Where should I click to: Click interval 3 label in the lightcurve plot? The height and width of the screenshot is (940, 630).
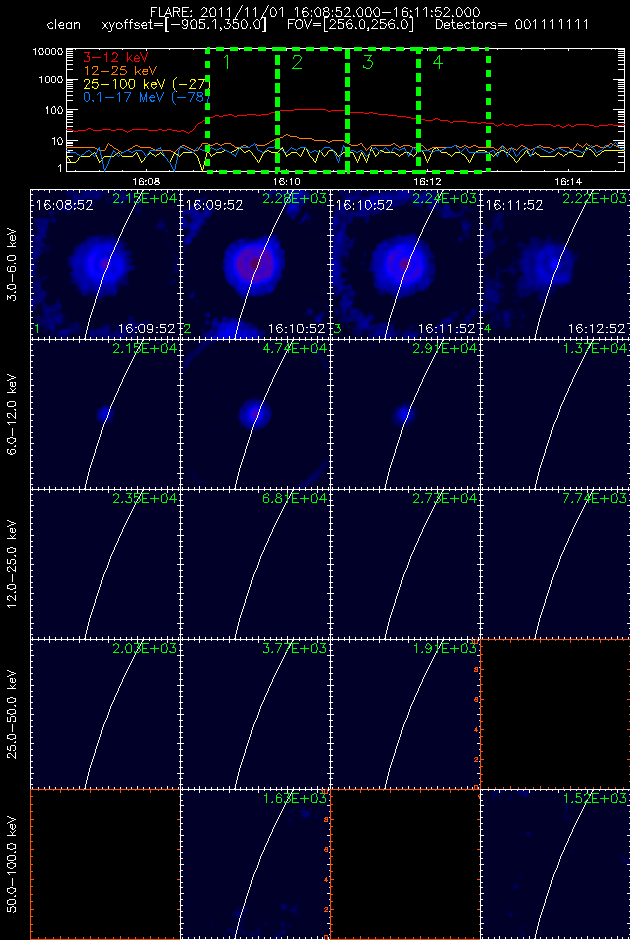(x=367, y=62)
